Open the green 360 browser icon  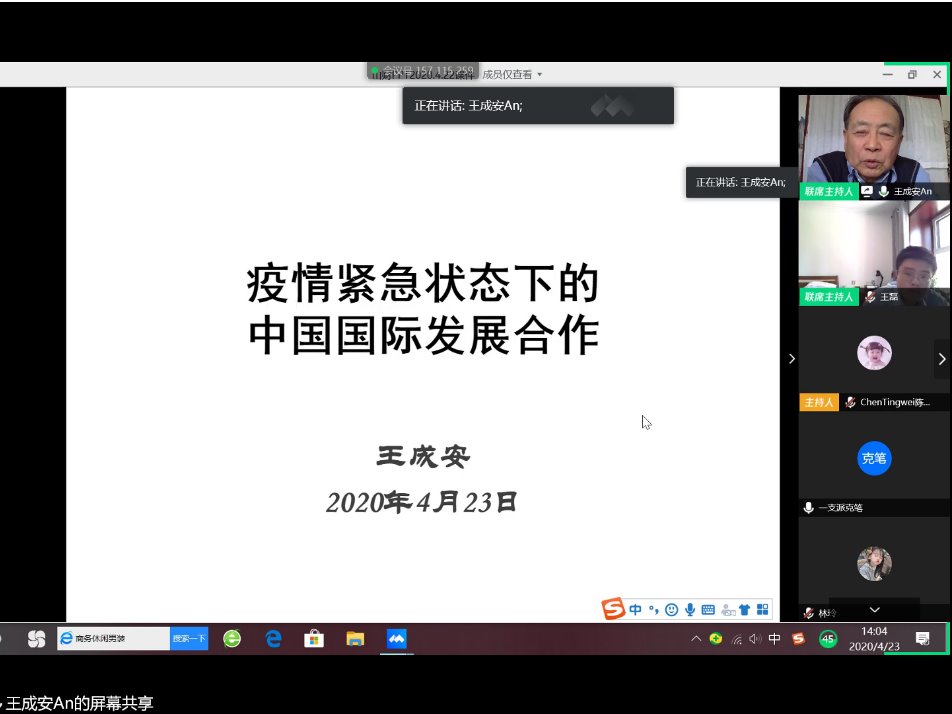pyautogui.click(x=232, y=639)
